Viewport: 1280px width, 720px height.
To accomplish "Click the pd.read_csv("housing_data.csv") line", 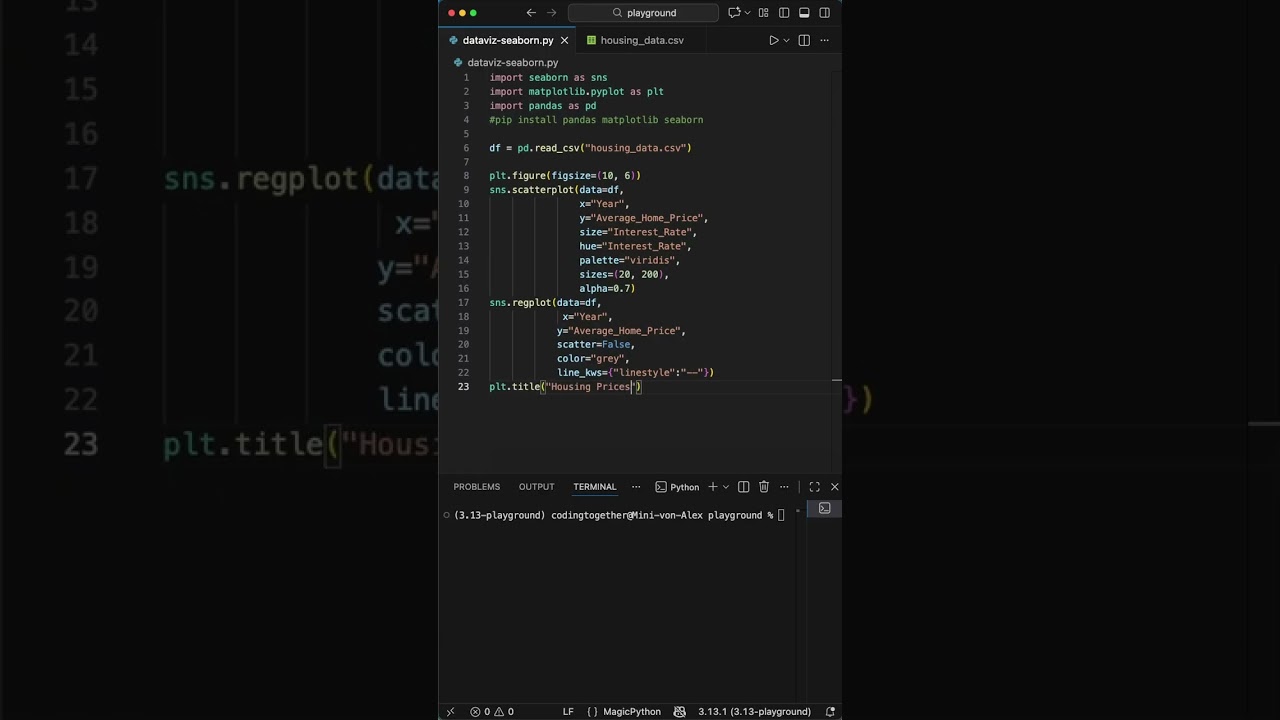I will (x=590, y=148).
